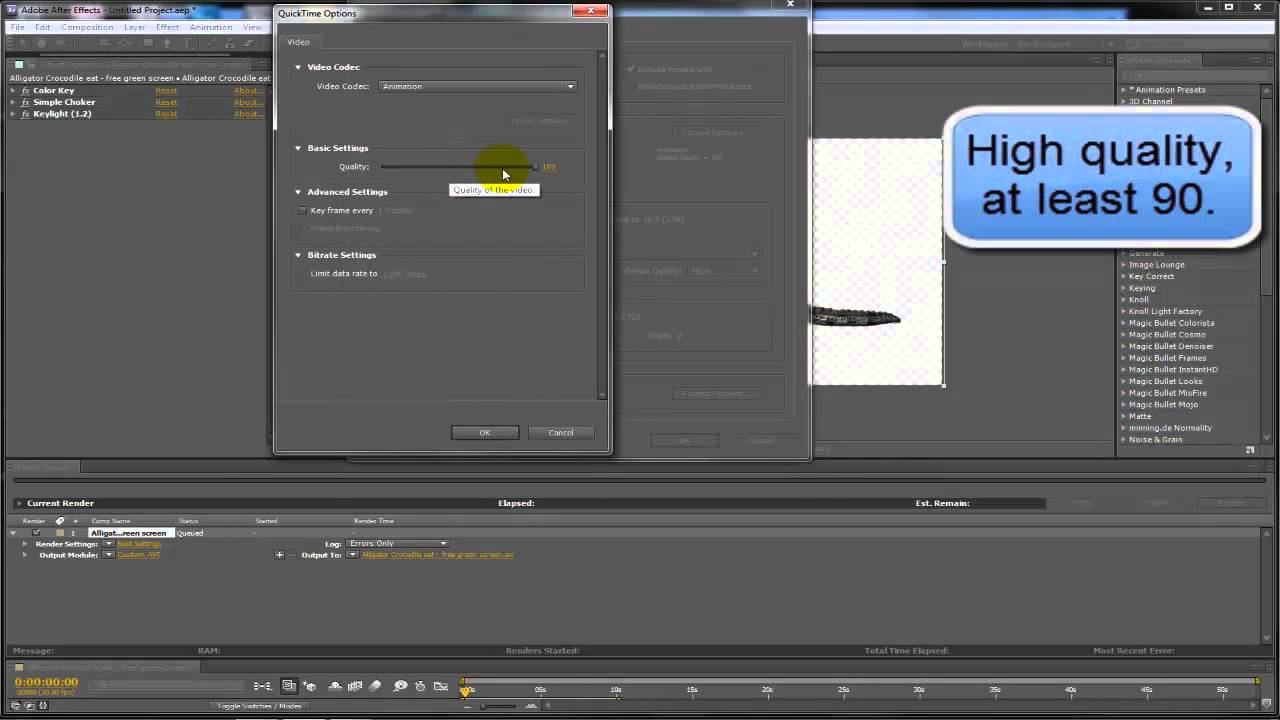Click the Brainstorm icon in timeline
This screenshot has width=1280, height=720.
pos(400,686)
